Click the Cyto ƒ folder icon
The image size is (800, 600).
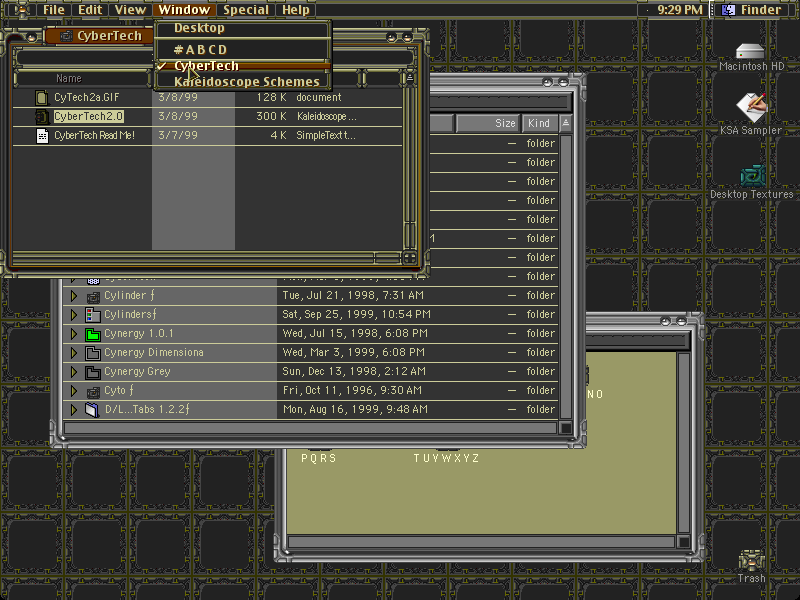(x=93, y=391)
